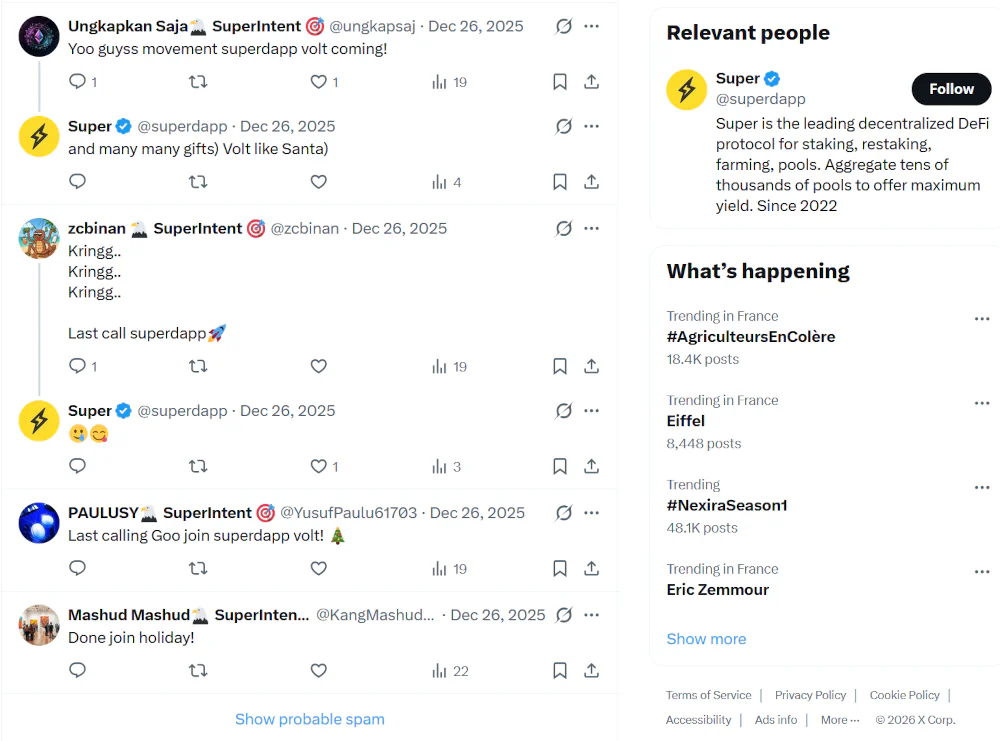Open more menu for #AgriculteursEnColère trend
Viewport: 1000px width, 741px height.
click(981, 318)
